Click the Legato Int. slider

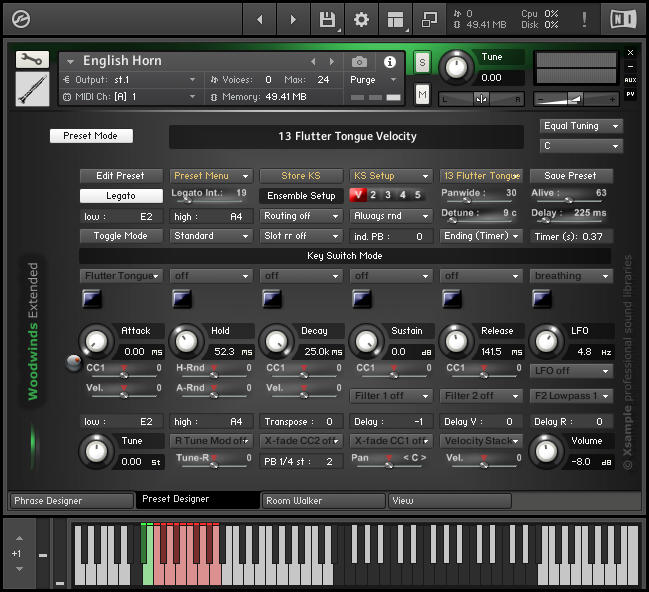click(209, 200)
